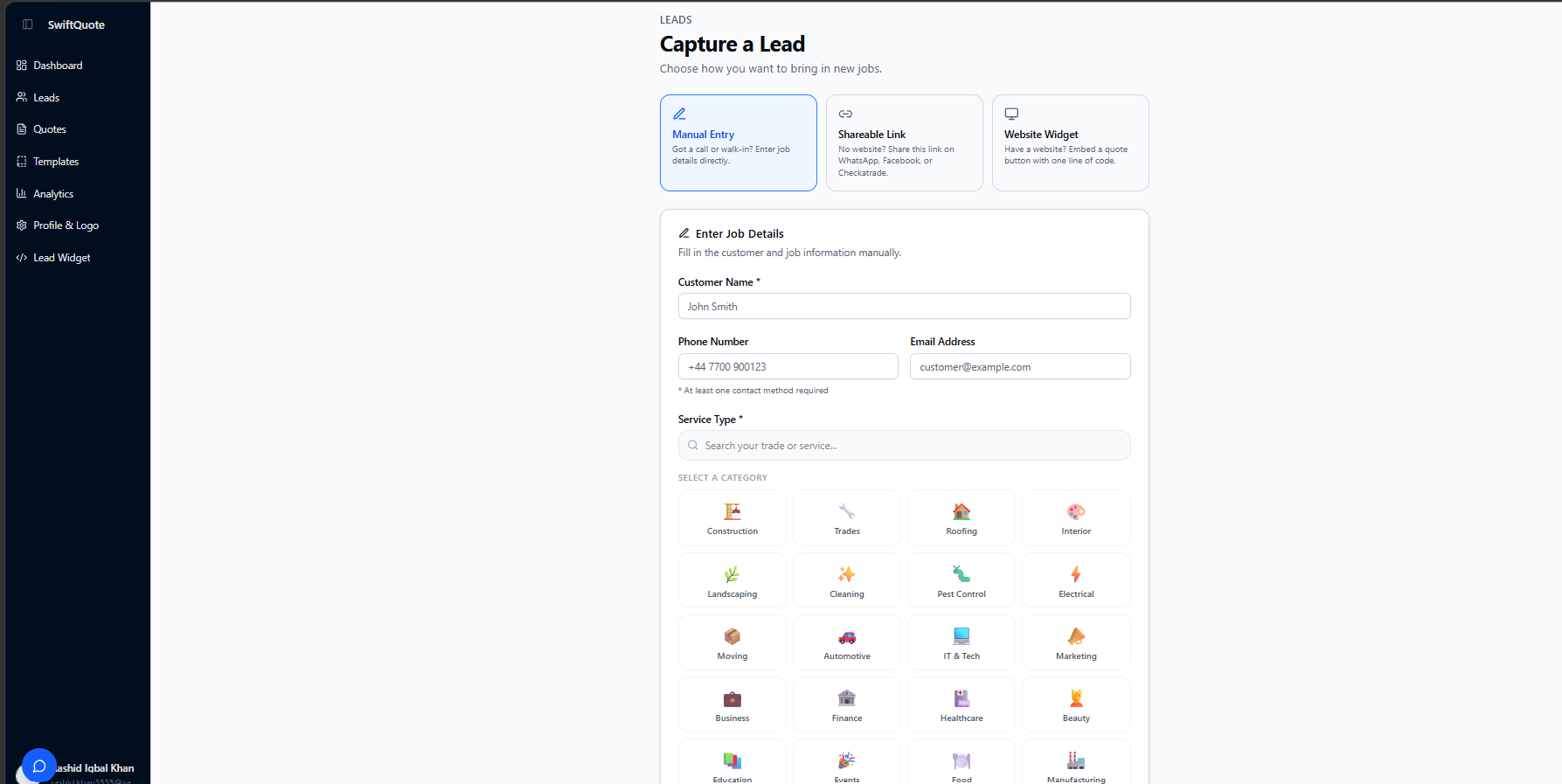The width and height of the screenshot is (1562, 784).
Task: Select the Website Widget capture option
Action: click(1071, 142)
